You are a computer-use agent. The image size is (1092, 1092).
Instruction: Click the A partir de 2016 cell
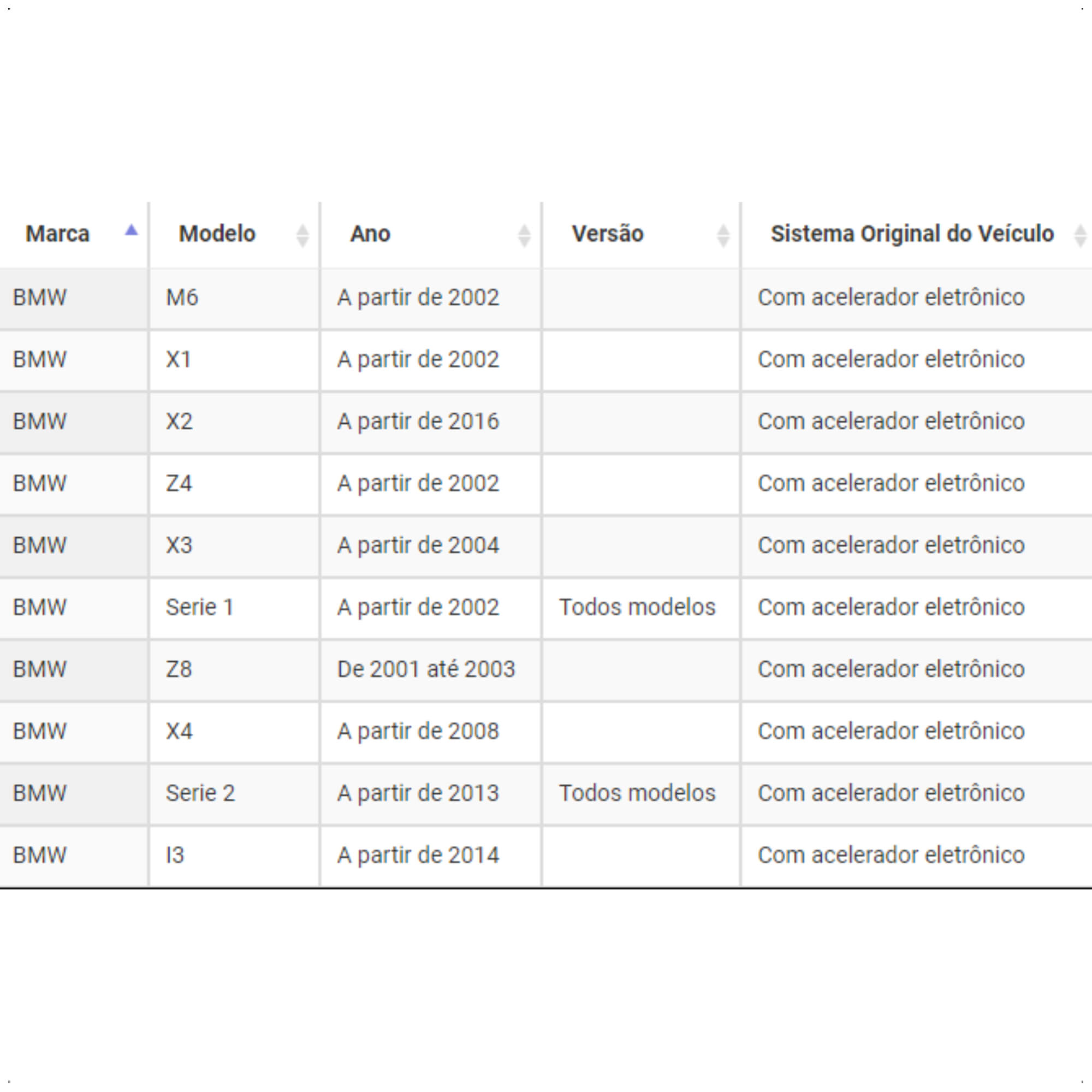coord(431,422)
